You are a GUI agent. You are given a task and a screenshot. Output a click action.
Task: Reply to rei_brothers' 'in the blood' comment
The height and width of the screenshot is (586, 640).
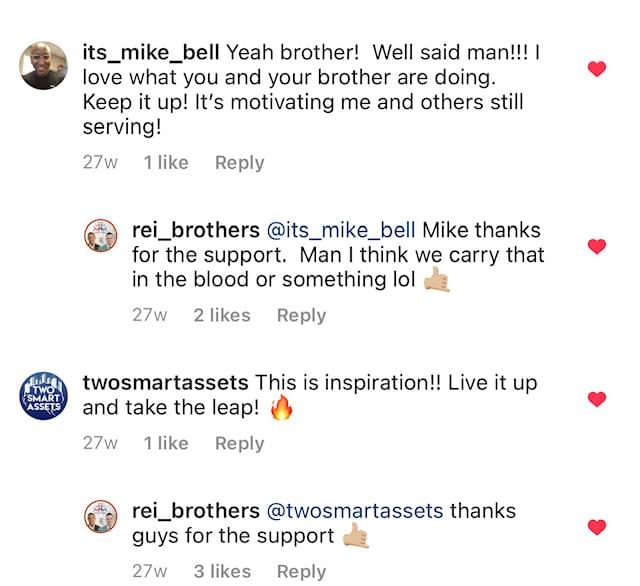[x=301, y=315]
